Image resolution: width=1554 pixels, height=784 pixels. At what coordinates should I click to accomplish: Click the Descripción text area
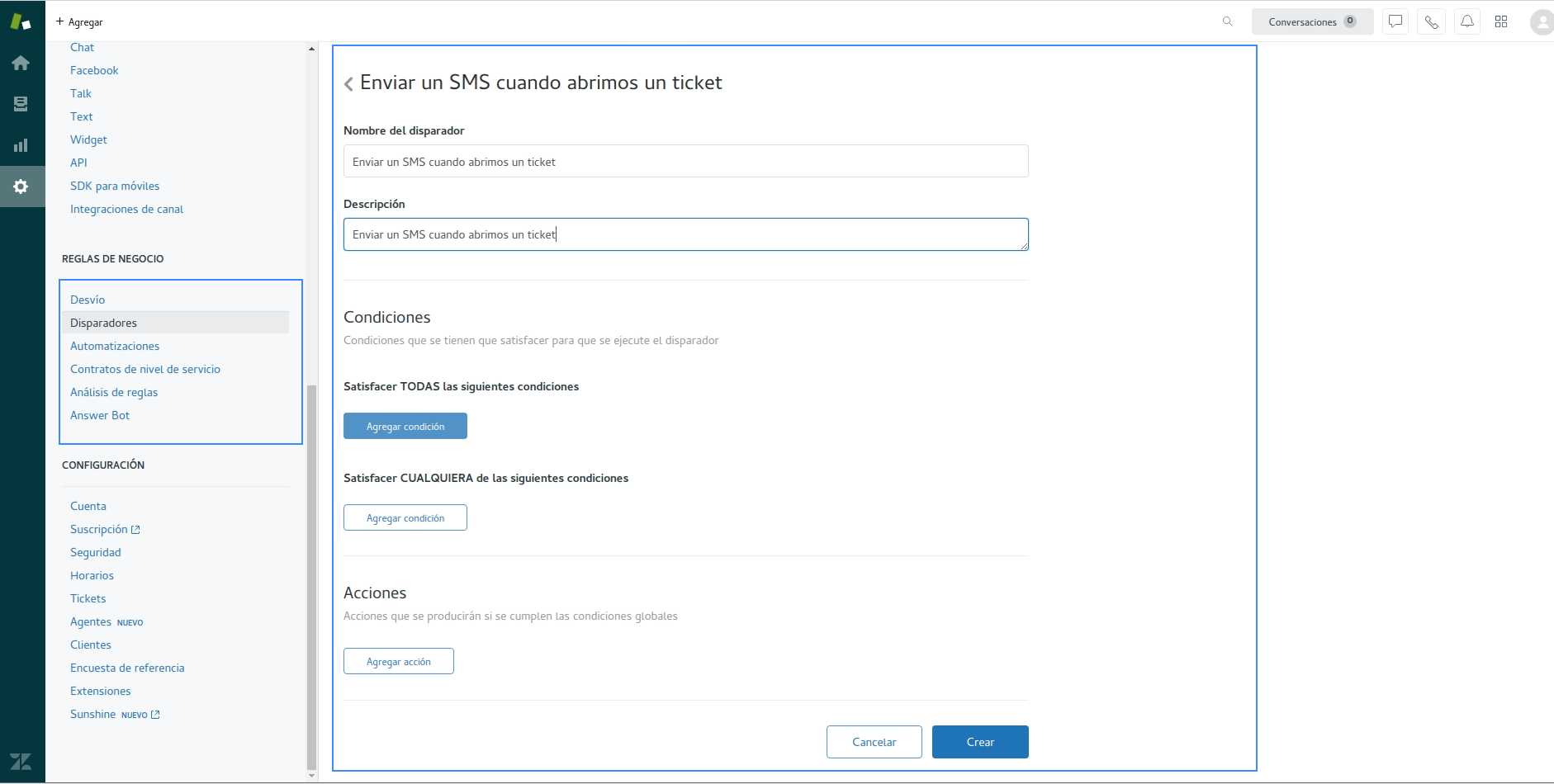(686, 234)
